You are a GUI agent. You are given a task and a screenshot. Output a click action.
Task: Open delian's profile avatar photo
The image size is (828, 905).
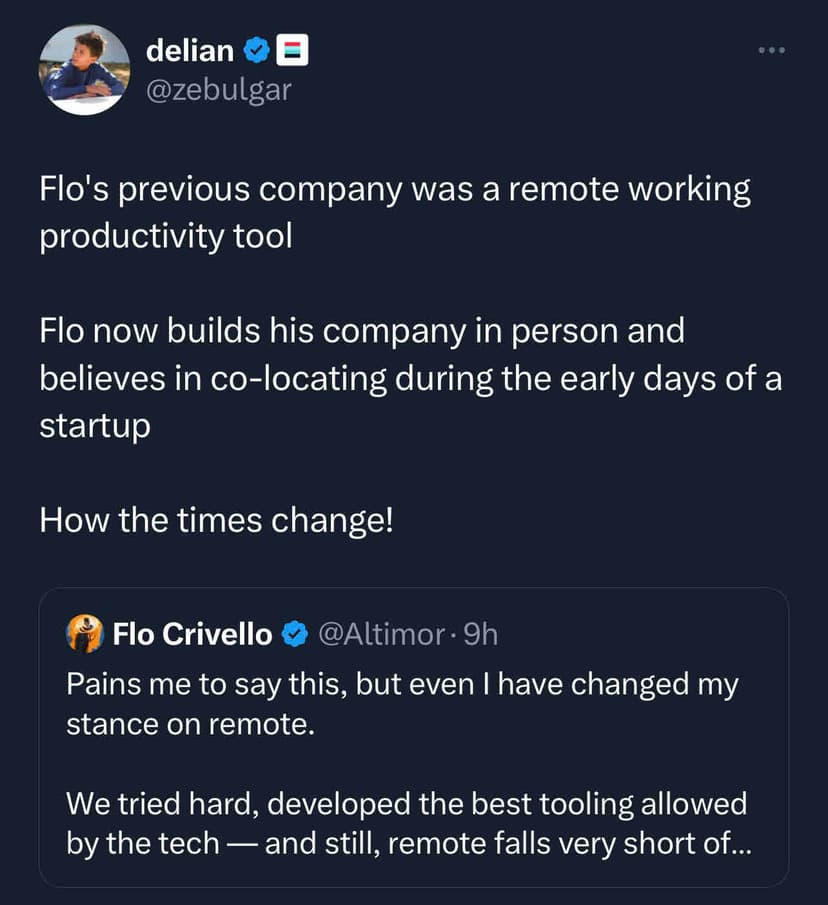point(84,69)
